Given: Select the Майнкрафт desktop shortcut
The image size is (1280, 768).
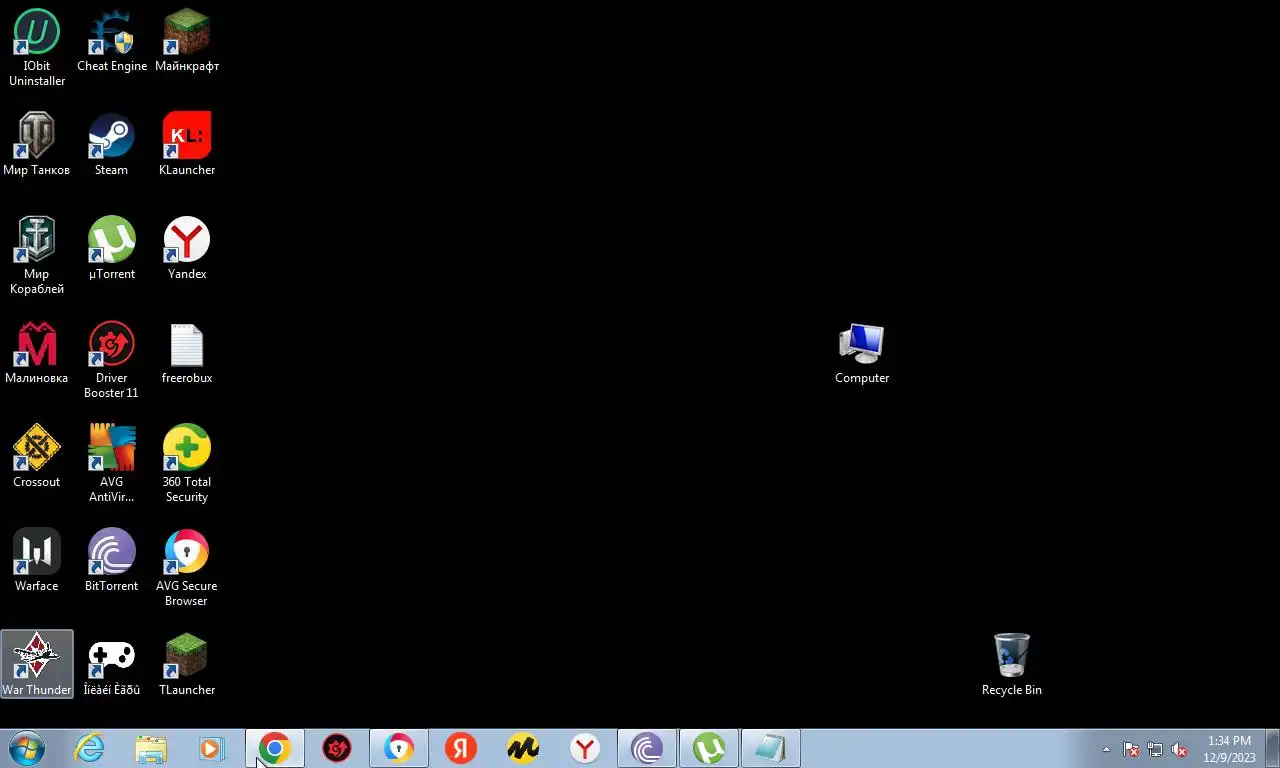Looking at the screenshot, I should tap(187, 40).
